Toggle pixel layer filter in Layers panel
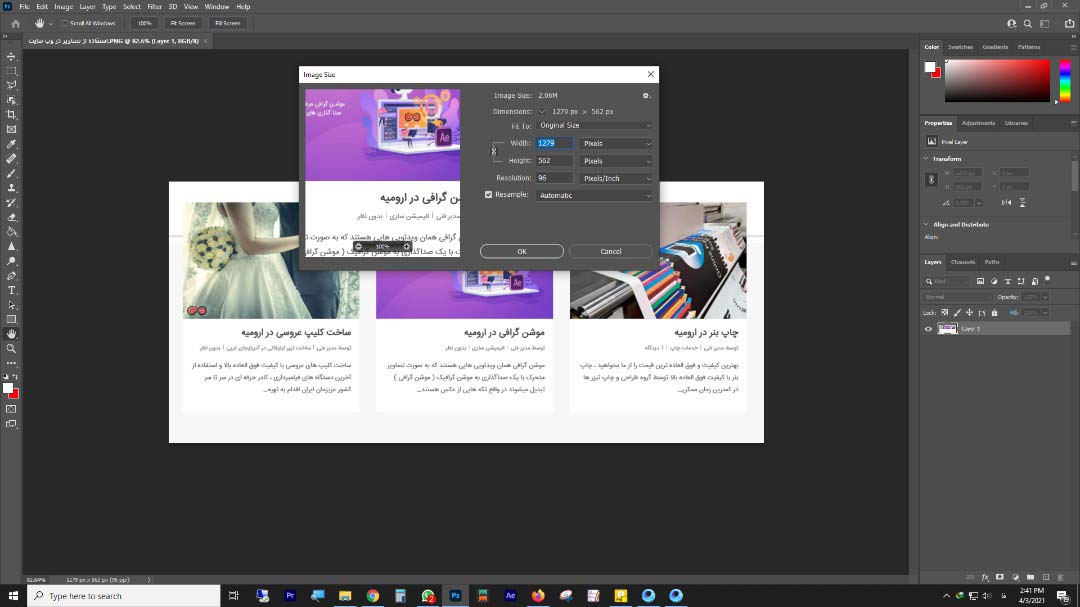 pos(980,281)
